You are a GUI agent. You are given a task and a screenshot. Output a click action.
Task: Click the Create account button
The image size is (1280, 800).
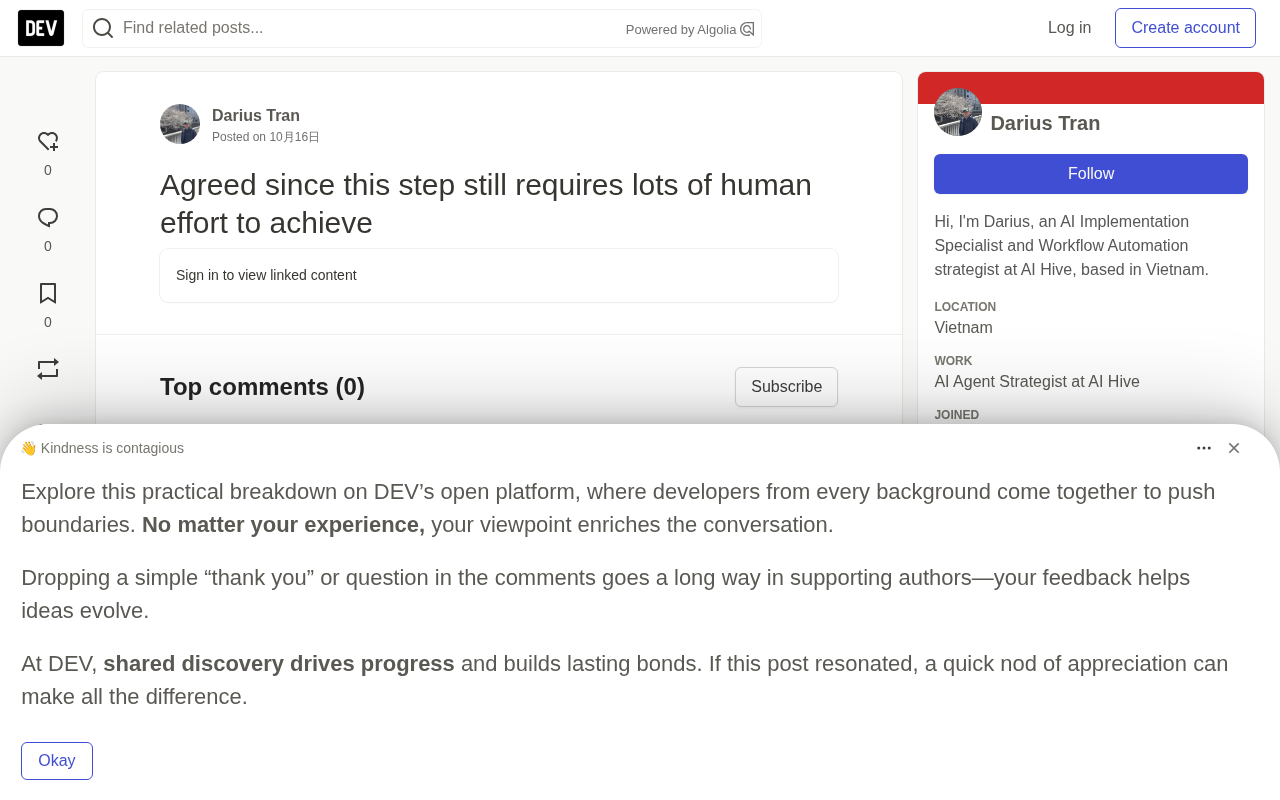click(x=1186, y=28)
